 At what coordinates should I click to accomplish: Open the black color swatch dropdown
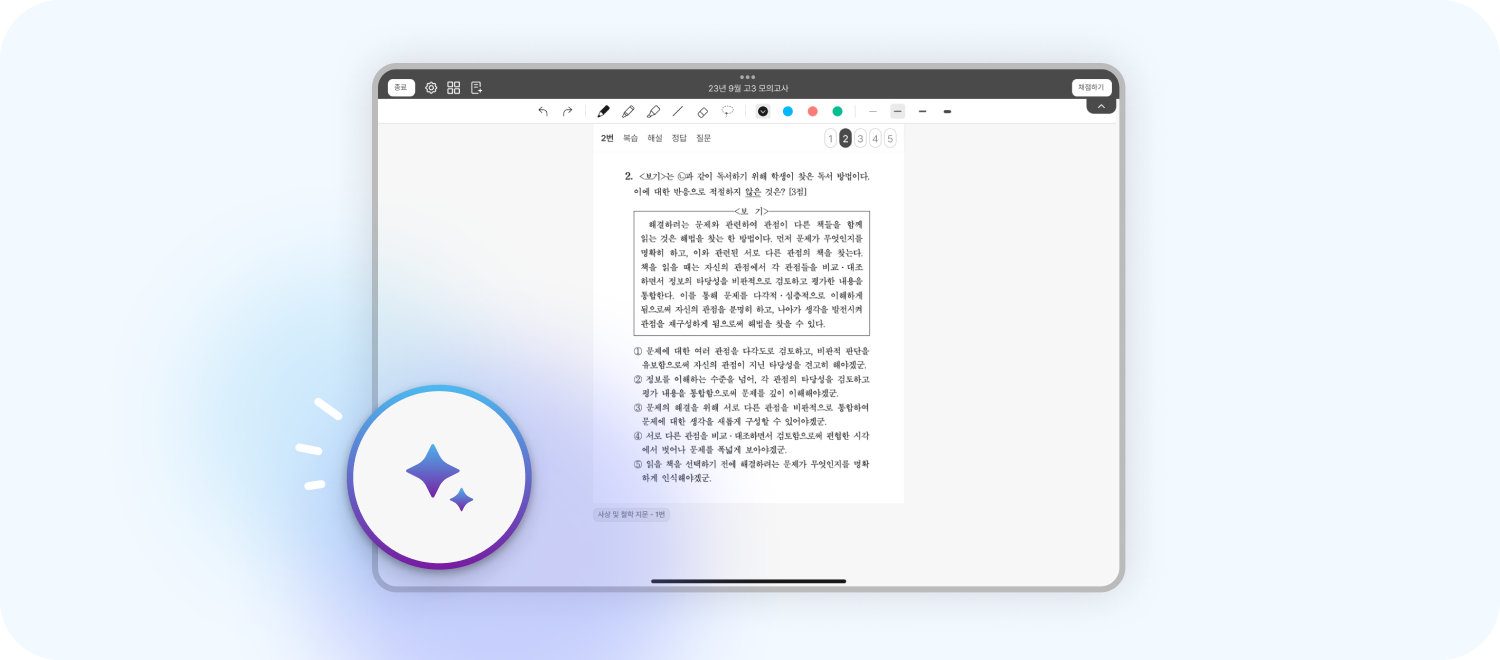click(x=763, y=111)
